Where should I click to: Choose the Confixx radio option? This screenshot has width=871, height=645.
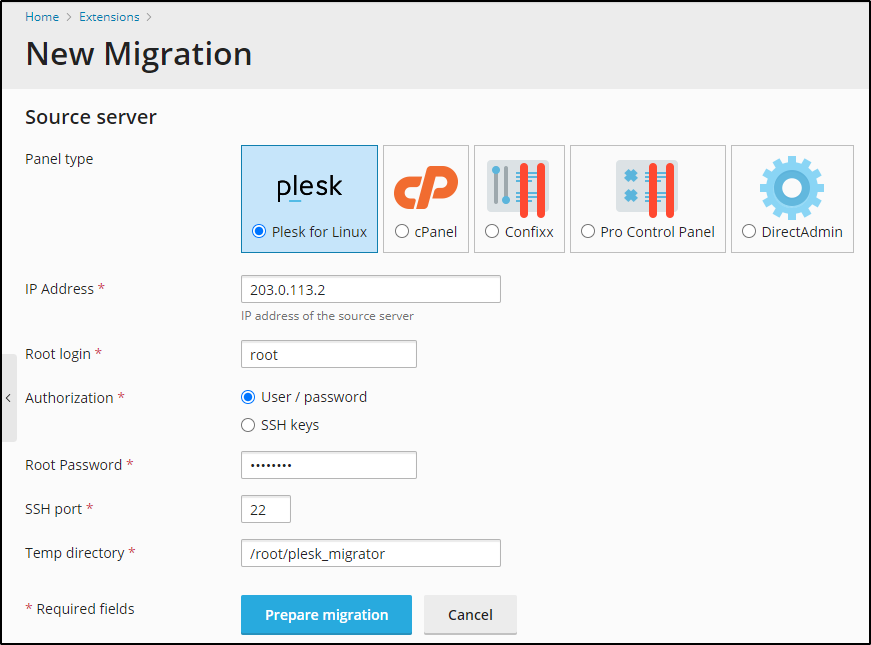[492, 232]
